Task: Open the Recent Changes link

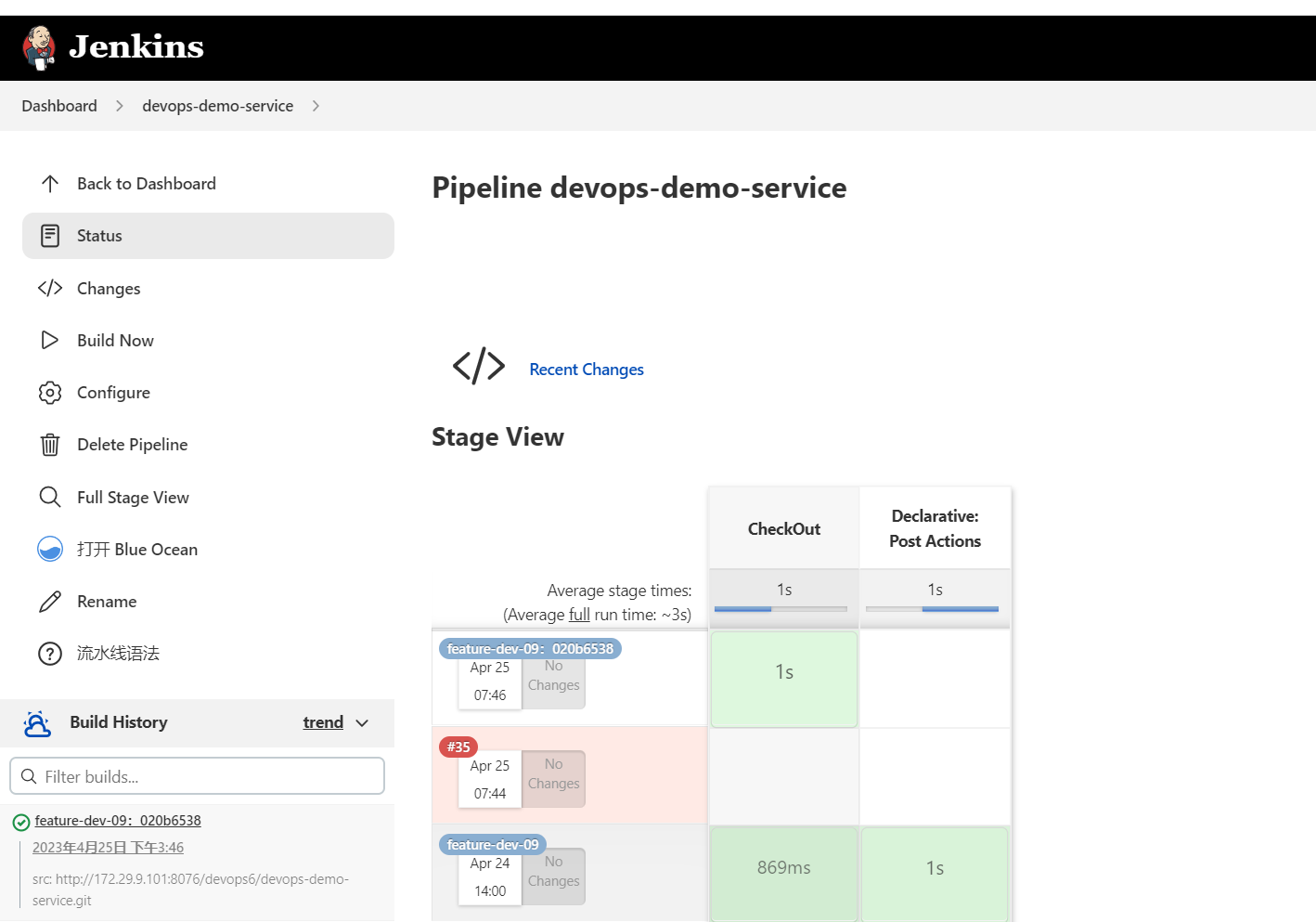Action: pyautogui.click(x=587, y=370)
